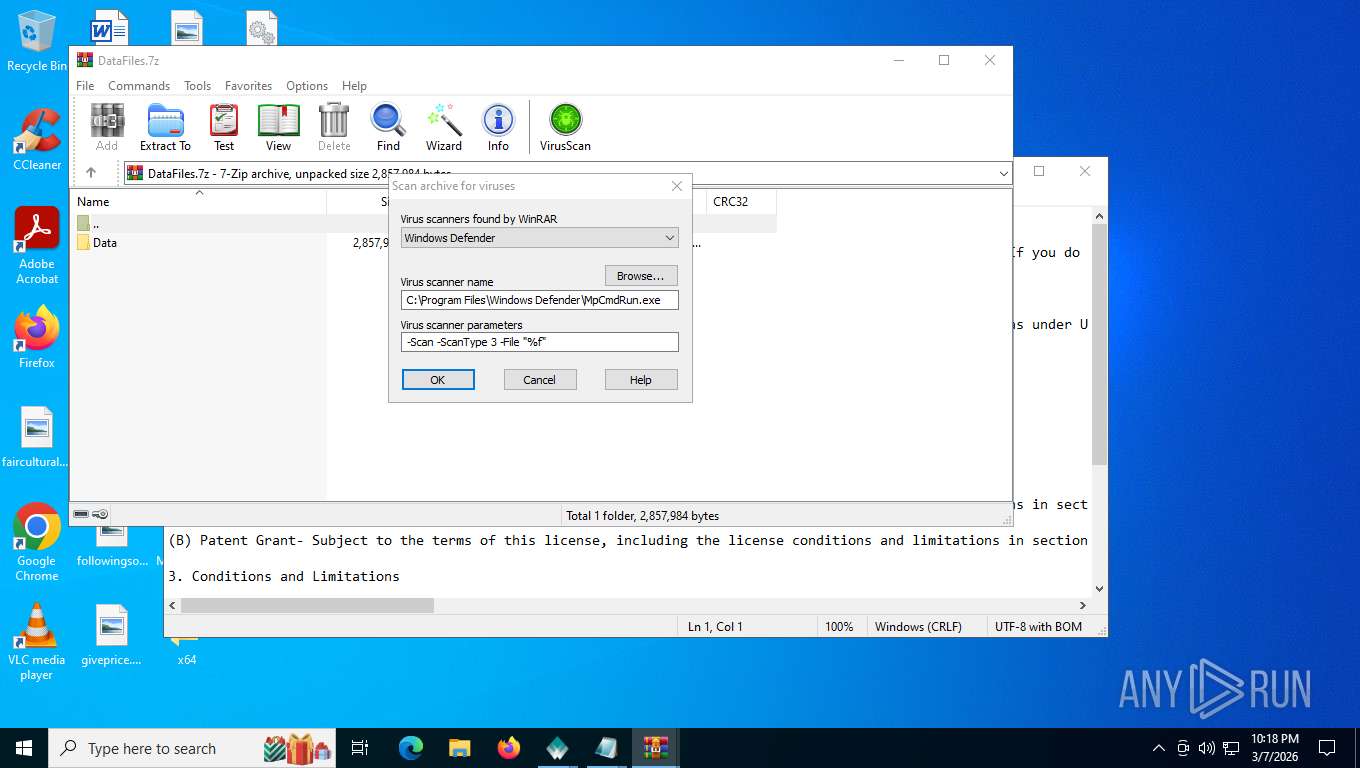Launch the Wizard tool
The width and height of the screenshot is (1360, 768).
pos(444,127)
